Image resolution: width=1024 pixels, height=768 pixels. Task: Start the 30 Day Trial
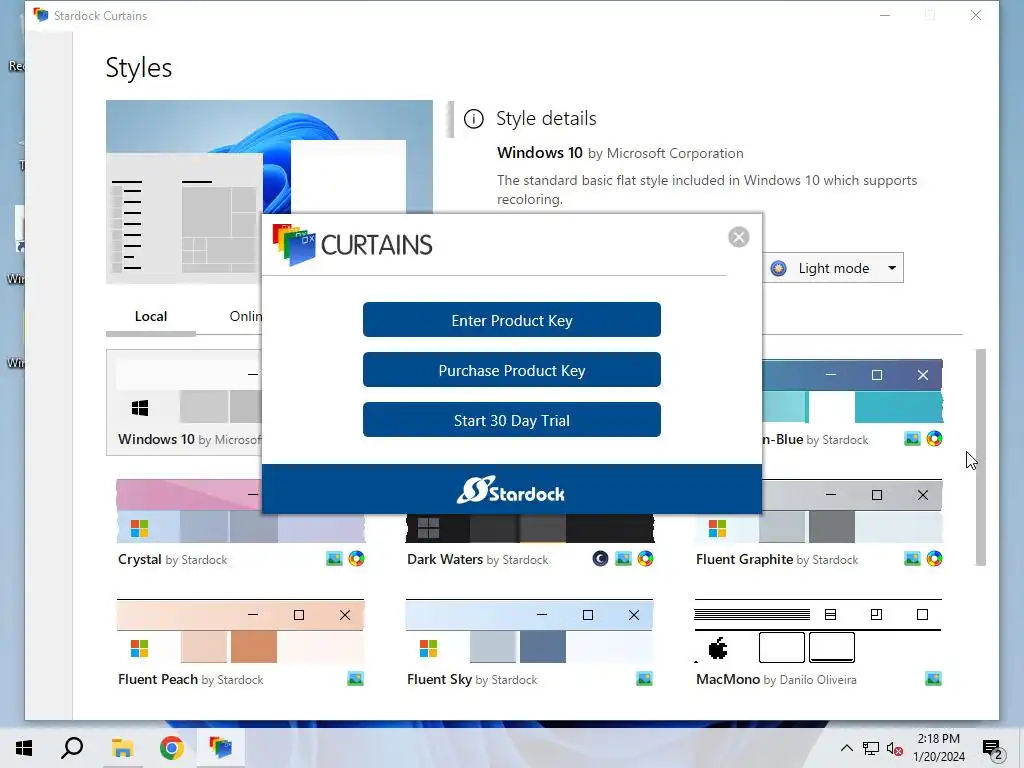(511, 420)
